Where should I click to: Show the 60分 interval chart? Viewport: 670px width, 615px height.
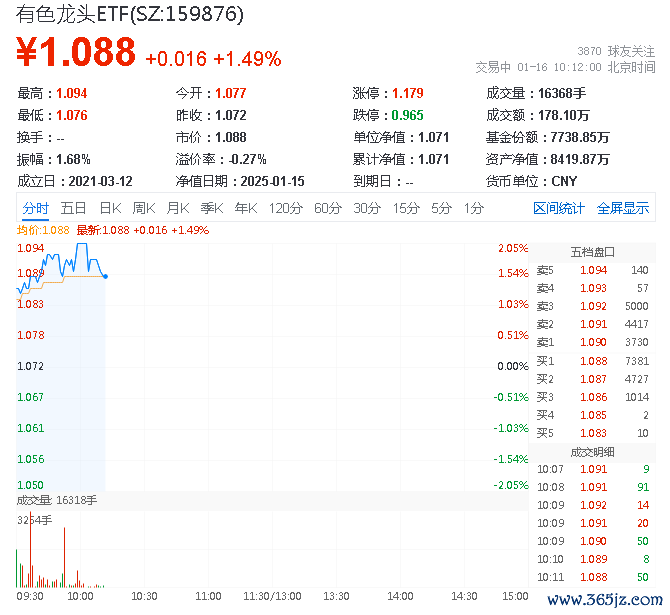pyautogui.click(x=328, y=209)
